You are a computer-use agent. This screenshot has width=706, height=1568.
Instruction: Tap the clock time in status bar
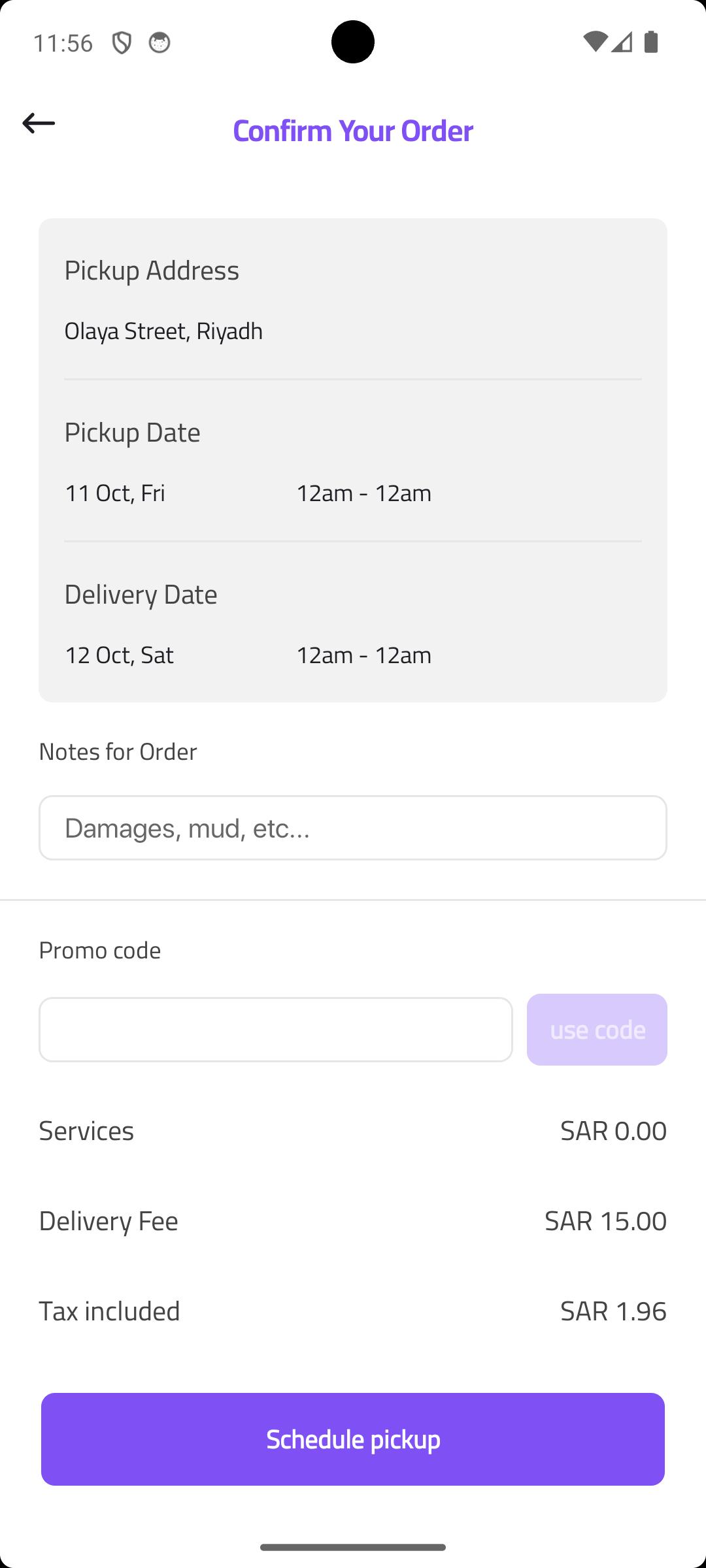(x=63, y=43)
